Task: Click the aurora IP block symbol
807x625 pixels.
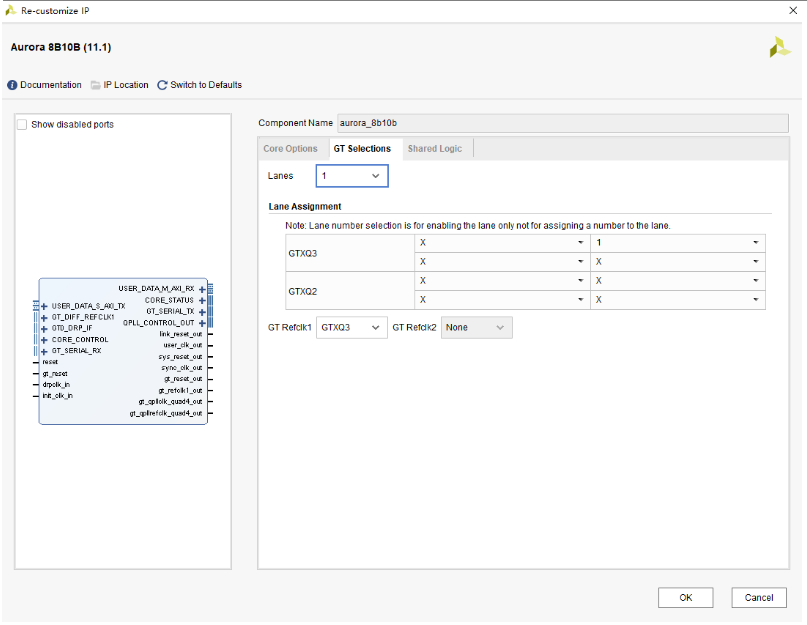Action: pyautogui.click(x=124, y=352)
